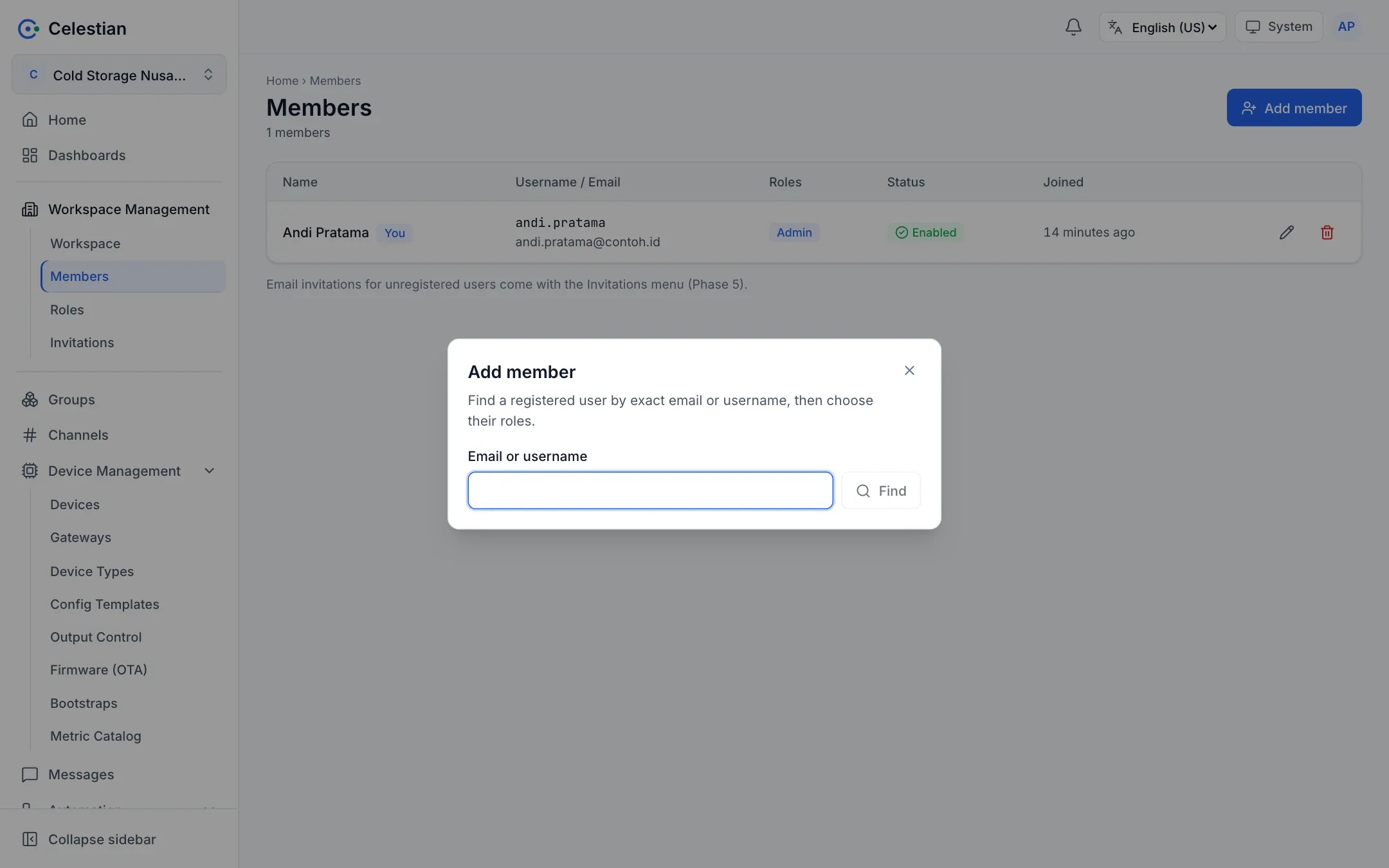The image size is (1389, 868).
Task: Click the language translate icon
Action: pos(1115,27)
